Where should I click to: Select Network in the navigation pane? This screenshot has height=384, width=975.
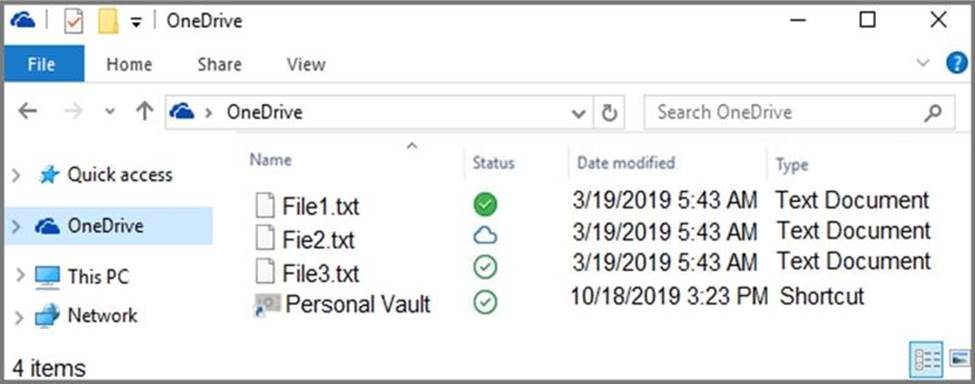point(103,316)
